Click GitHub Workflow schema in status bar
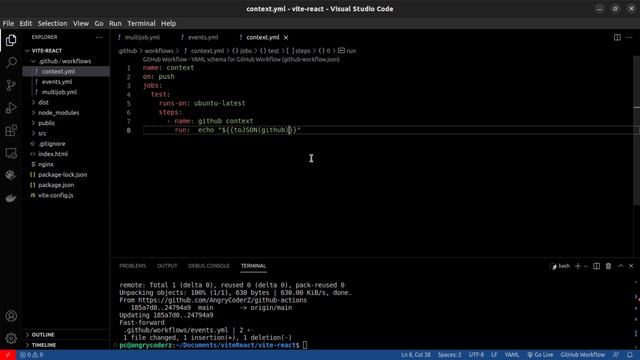 582,355
